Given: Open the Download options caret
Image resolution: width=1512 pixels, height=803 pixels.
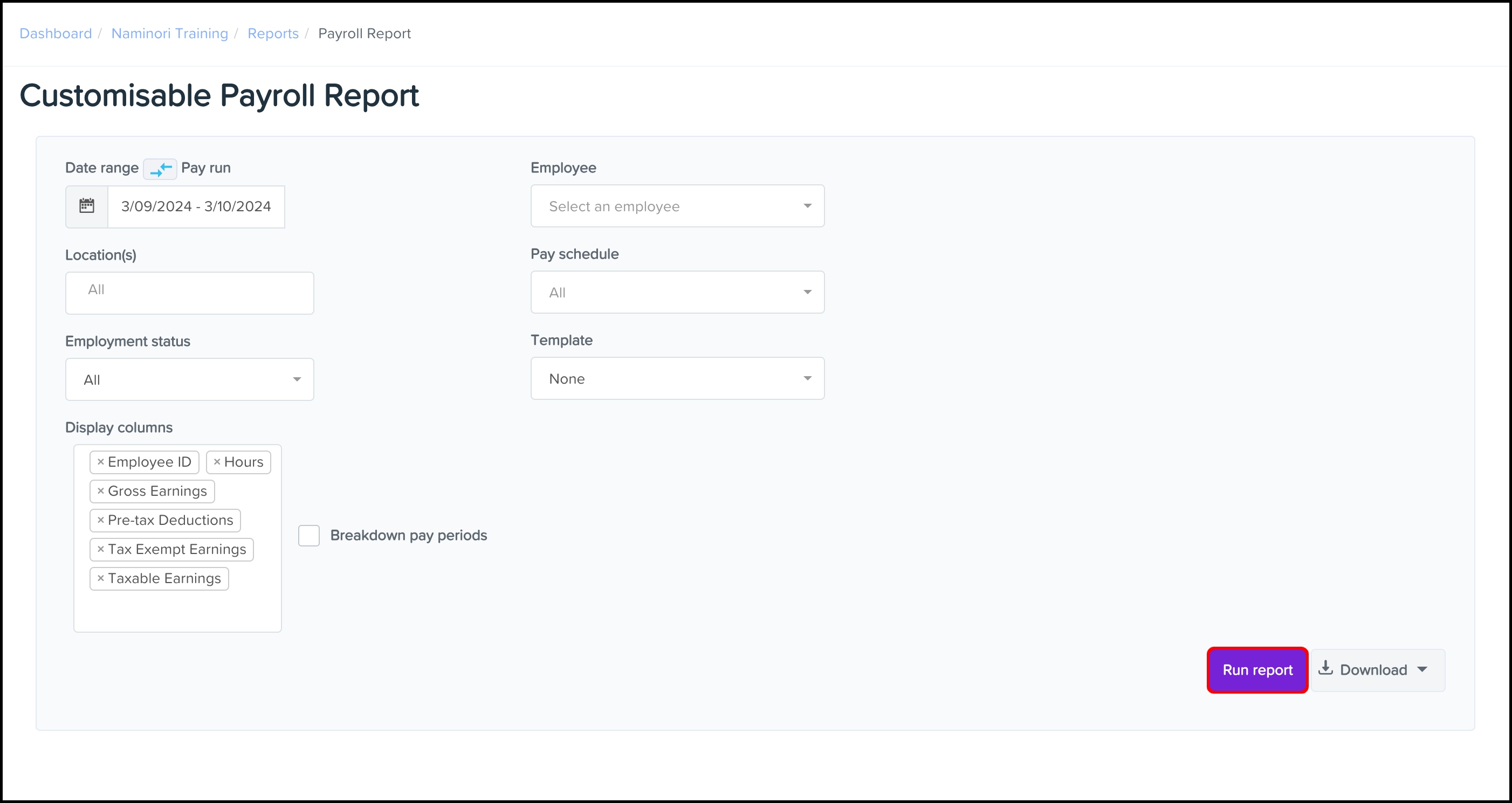Looking at the screenshot, I should point(1422,669).
